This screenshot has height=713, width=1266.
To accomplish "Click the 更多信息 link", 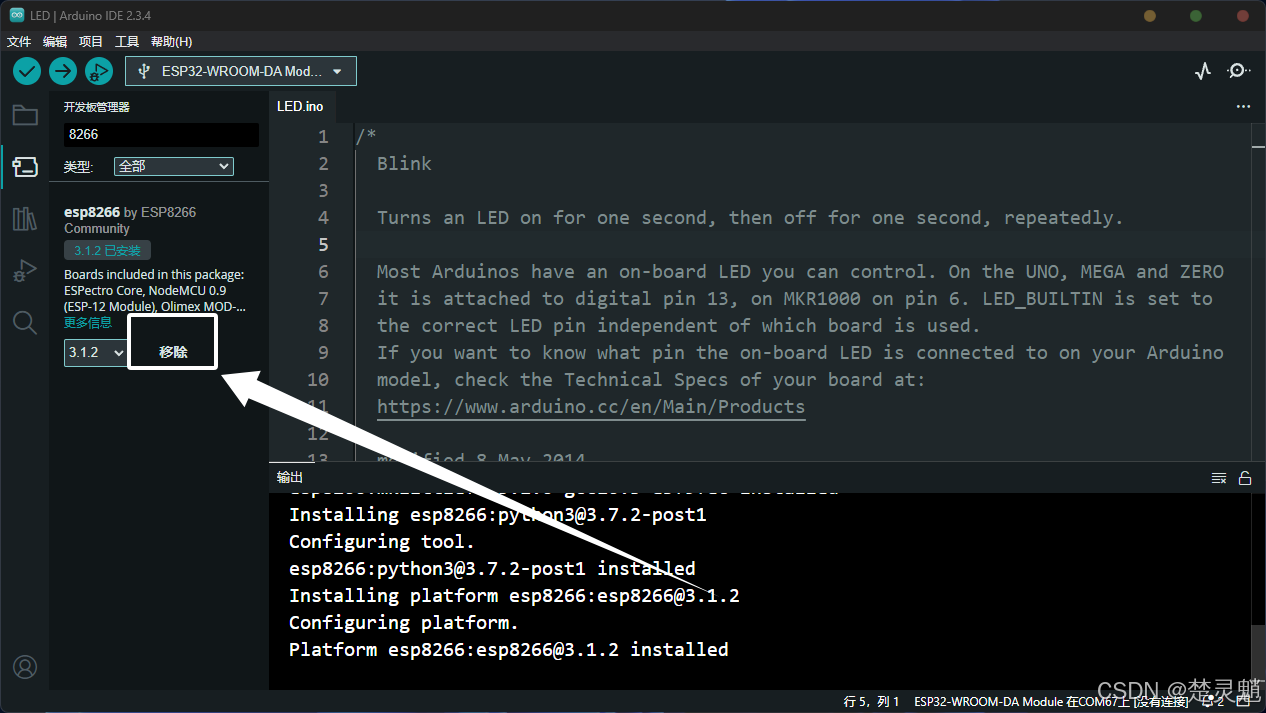I will (88, 323).
